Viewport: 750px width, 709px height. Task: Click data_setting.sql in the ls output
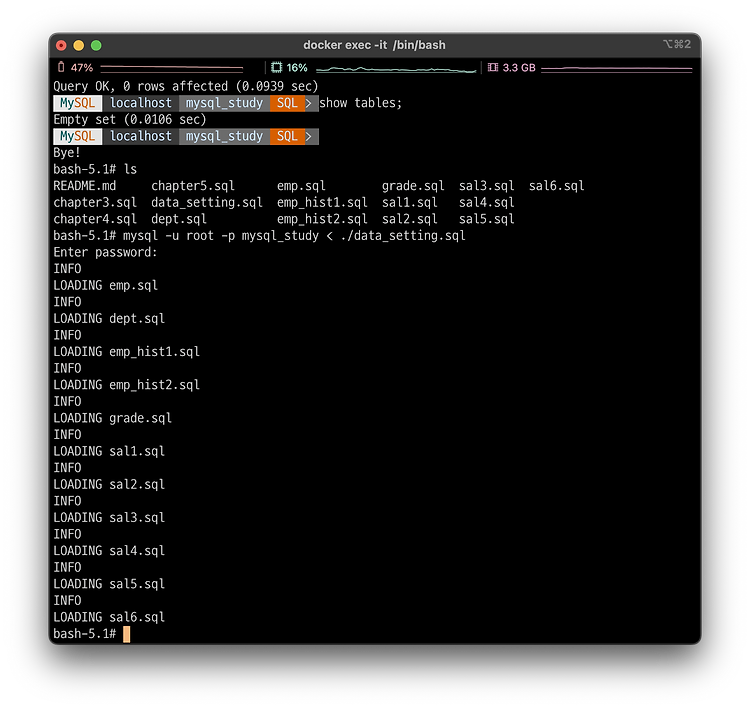[x=207, y=203]
